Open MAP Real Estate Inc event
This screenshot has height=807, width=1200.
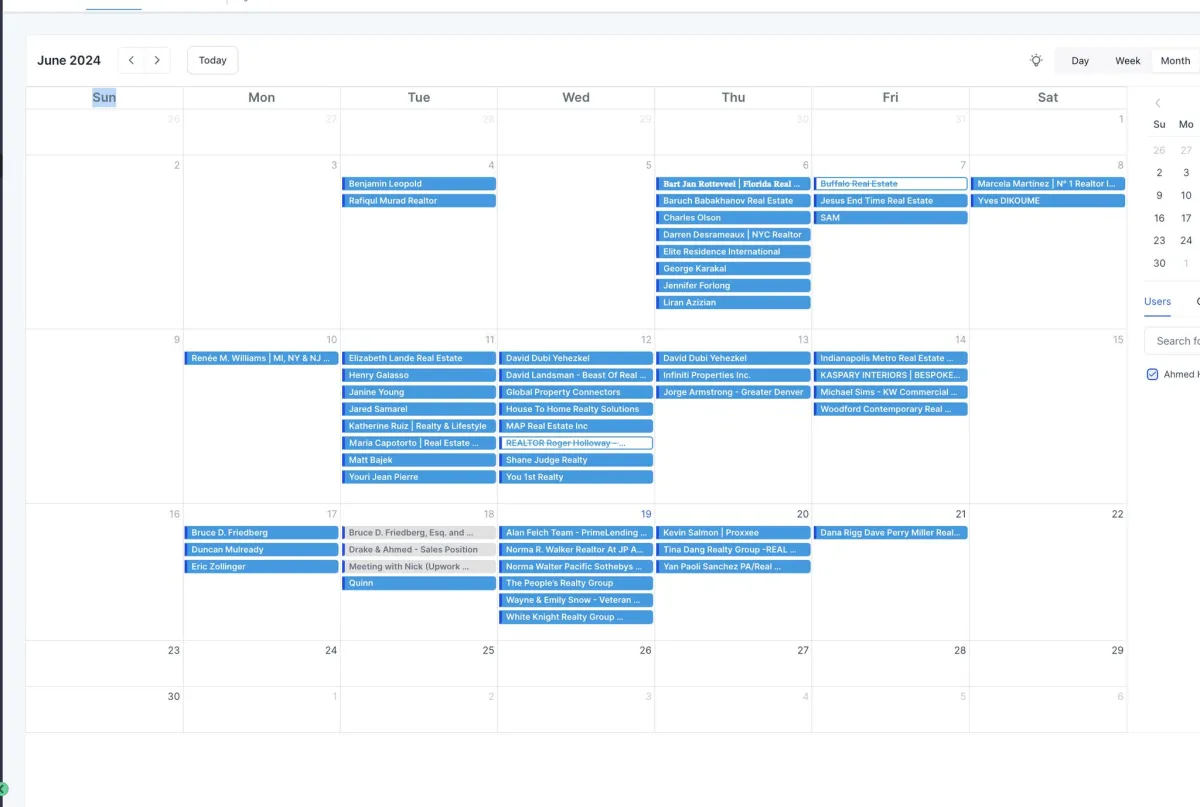pyautogui.click(x=576, y=426)
